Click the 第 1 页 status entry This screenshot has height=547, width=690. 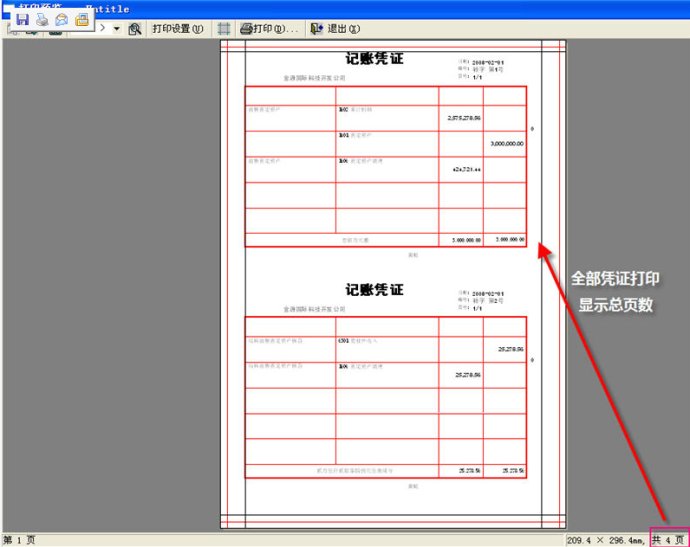click(19, 540)
